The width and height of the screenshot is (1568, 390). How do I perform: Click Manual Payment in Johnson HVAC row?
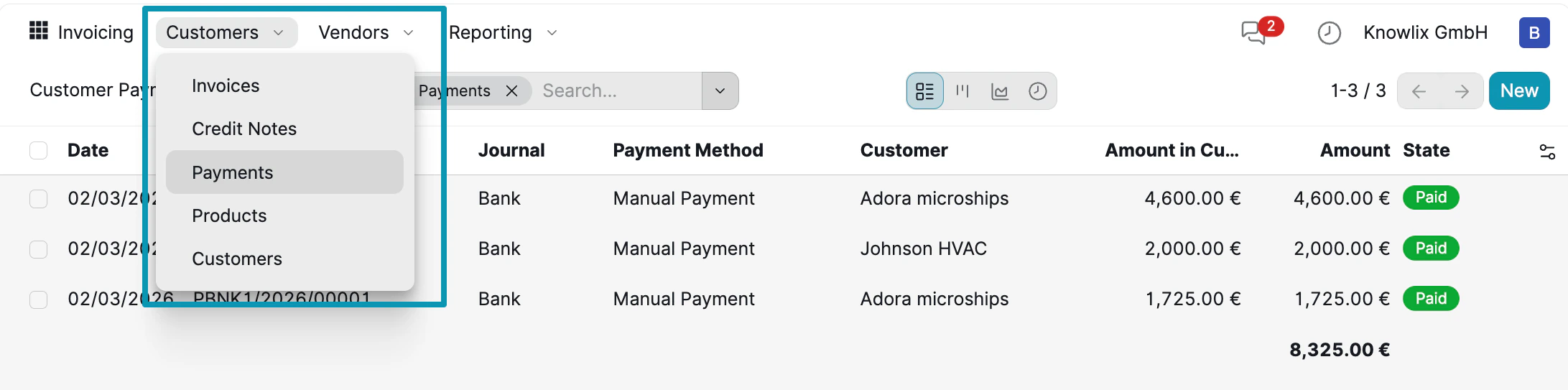coord(684,249)
